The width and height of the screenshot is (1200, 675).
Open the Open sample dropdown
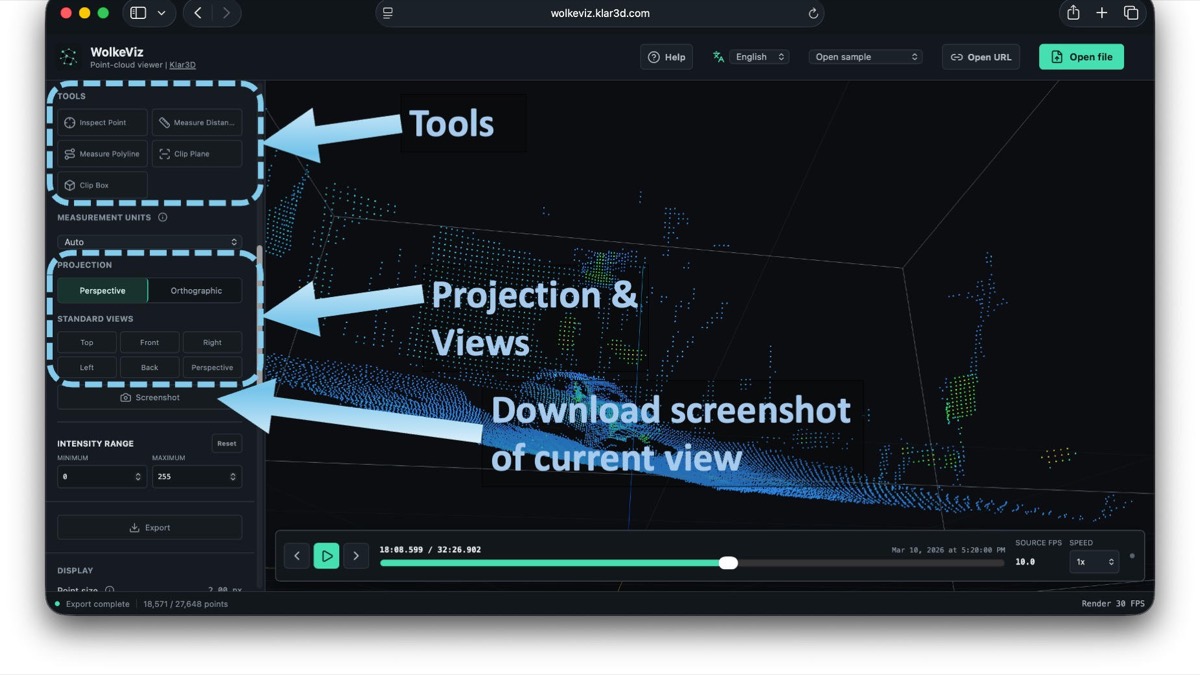pos(866,57)
